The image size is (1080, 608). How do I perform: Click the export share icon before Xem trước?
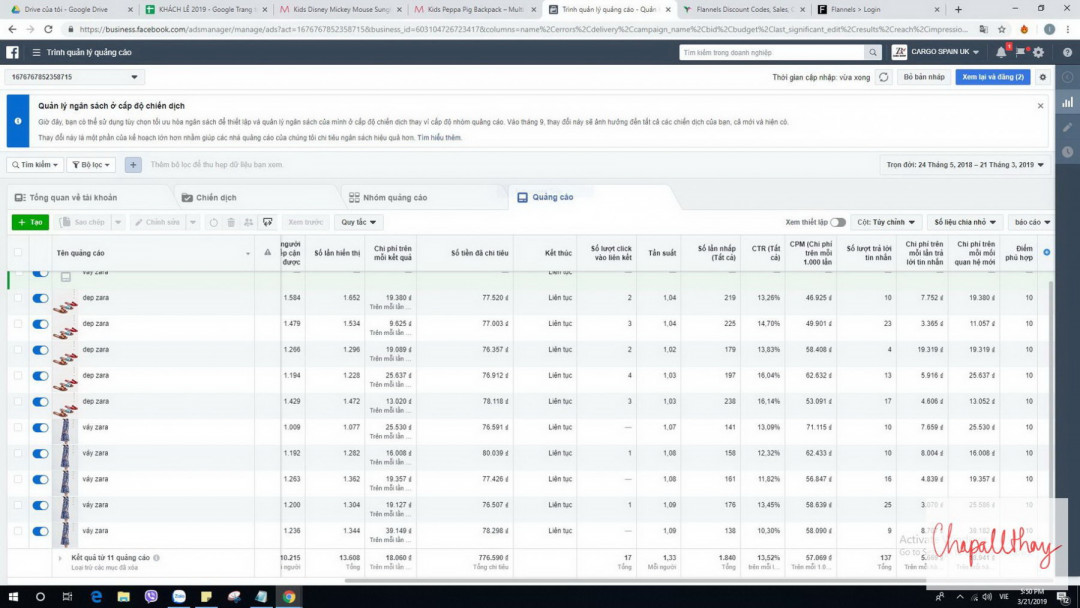pyautogui.click(x=267, y=222)
